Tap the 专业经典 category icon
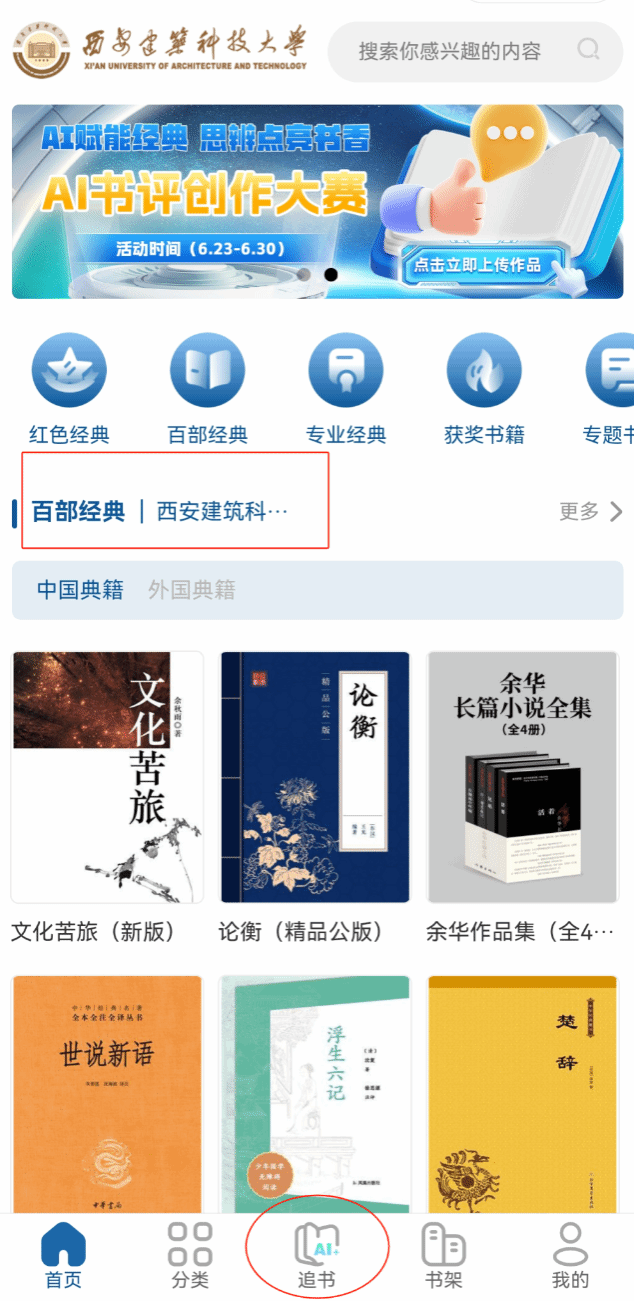Image resolution: width=634 pixels, height=1301 pixels. (346, 370)
